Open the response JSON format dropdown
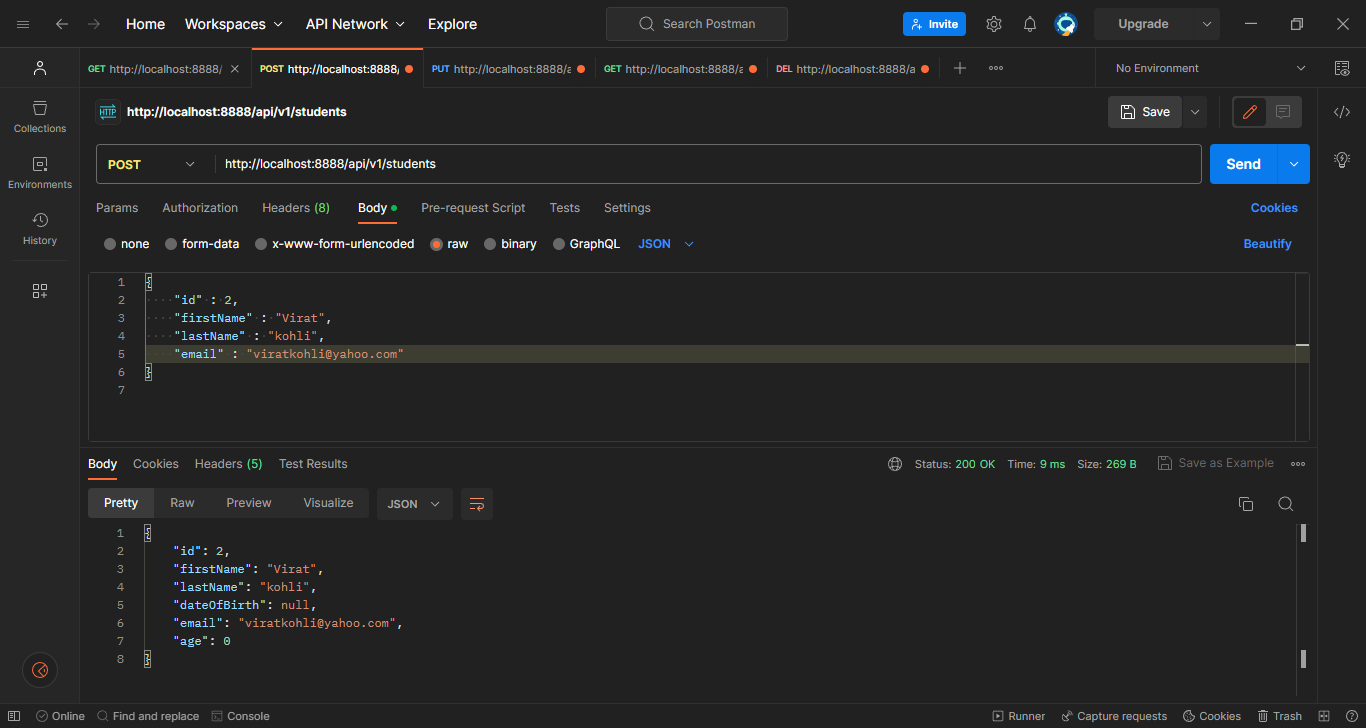 coord(414,504)
